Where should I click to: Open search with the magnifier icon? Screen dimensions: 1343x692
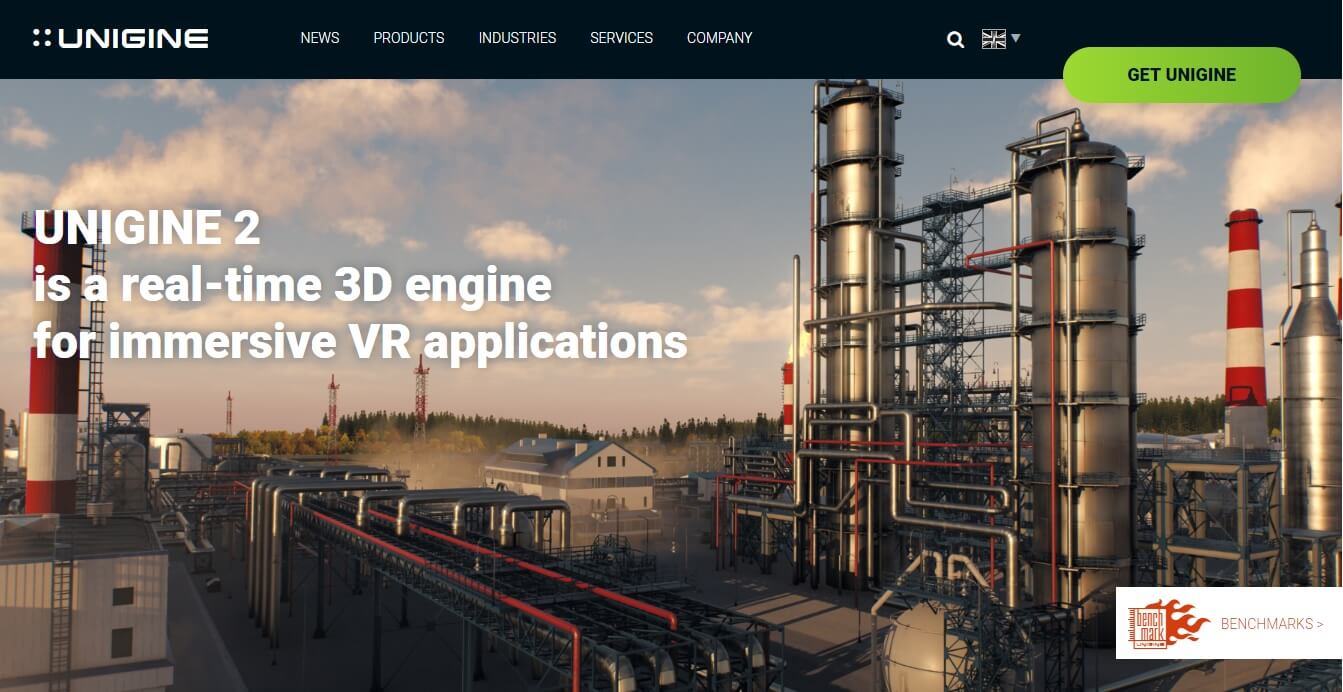pos(955,39)
